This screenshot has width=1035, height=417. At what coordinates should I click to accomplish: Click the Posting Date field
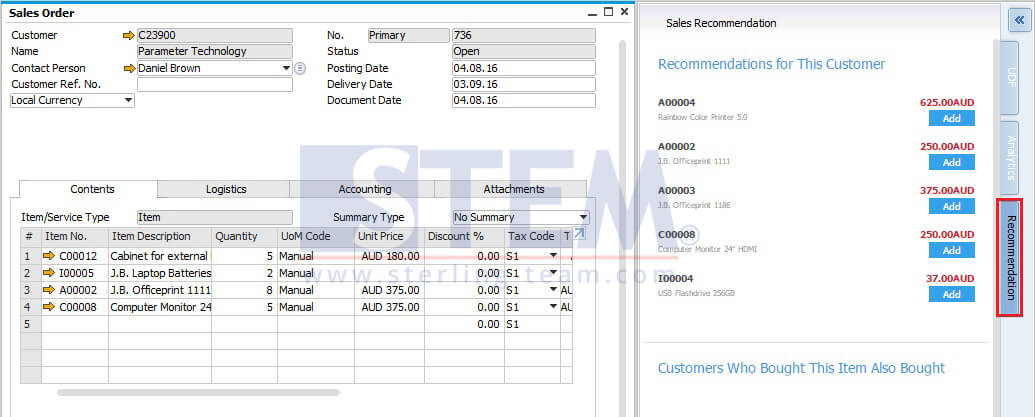click(x=523, y=68)
